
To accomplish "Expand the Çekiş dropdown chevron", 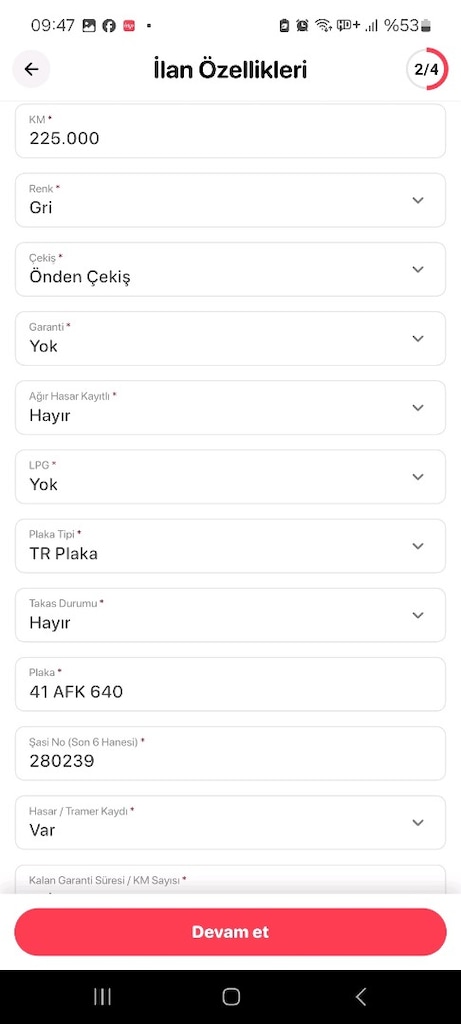I will pyautogui.click(x=419, y=269).
